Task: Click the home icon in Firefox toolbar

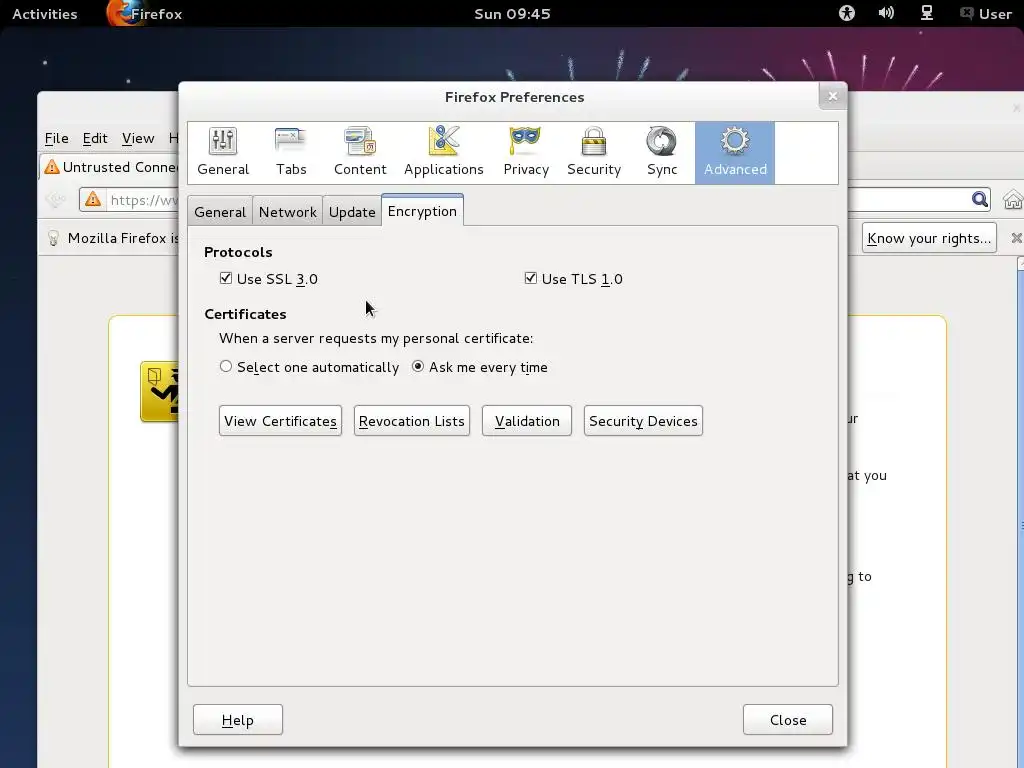Action: click(1013, 200)
